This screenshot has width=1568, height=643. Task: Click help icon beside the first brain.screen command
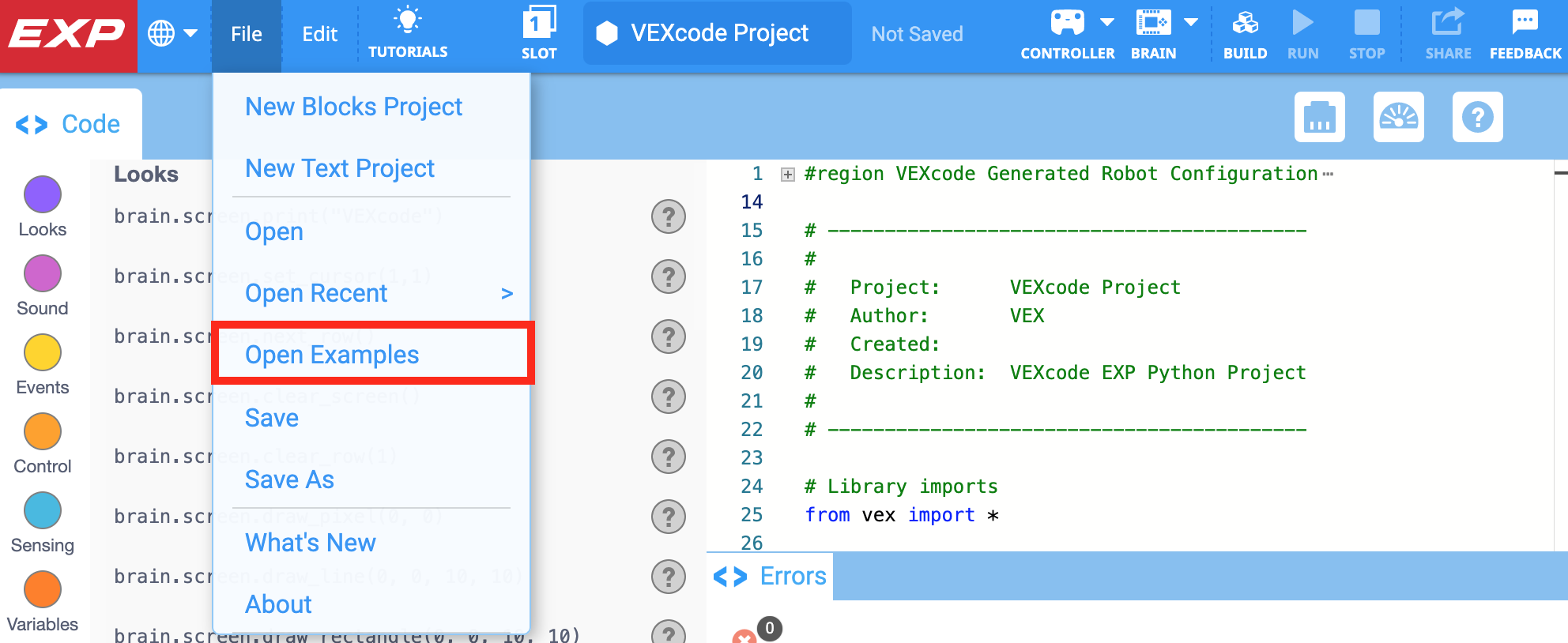(x=669, y=216)
